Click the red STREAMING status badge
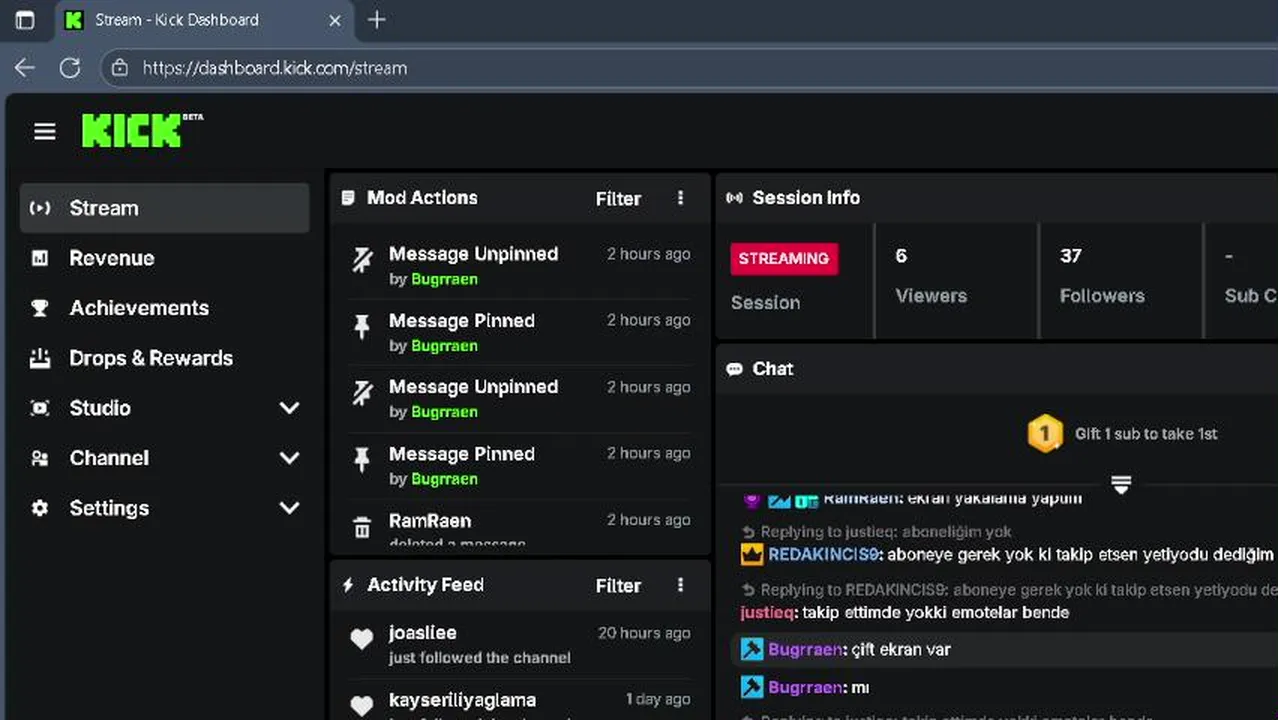This screenshot has height=720, width=1278. (x=784, y=258)
